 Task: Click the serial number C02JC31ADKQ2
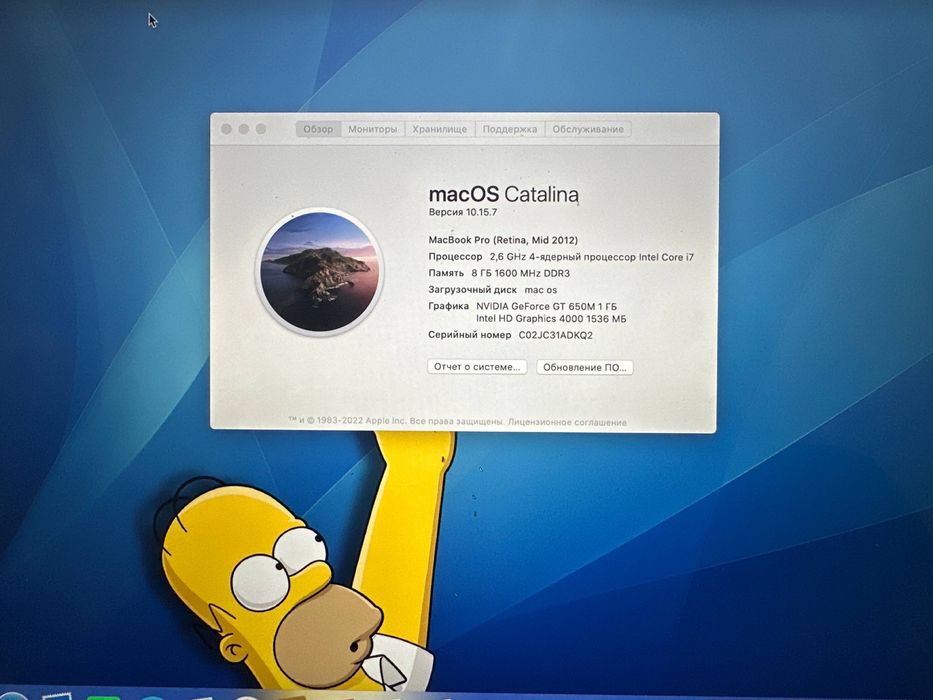pyautogui.click(x=556, y=335)
